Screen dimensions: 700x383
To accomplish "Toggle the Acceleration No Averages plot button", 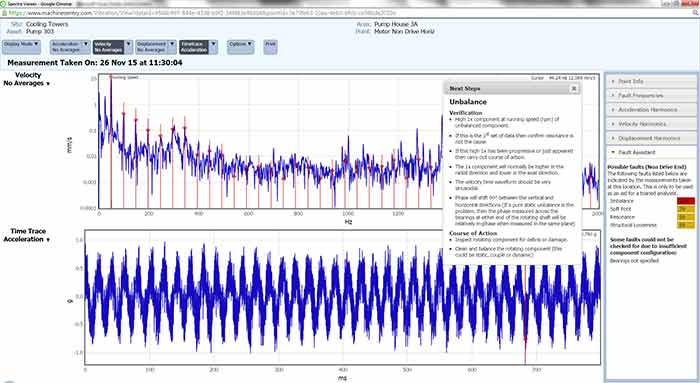I will coord(65,47).
